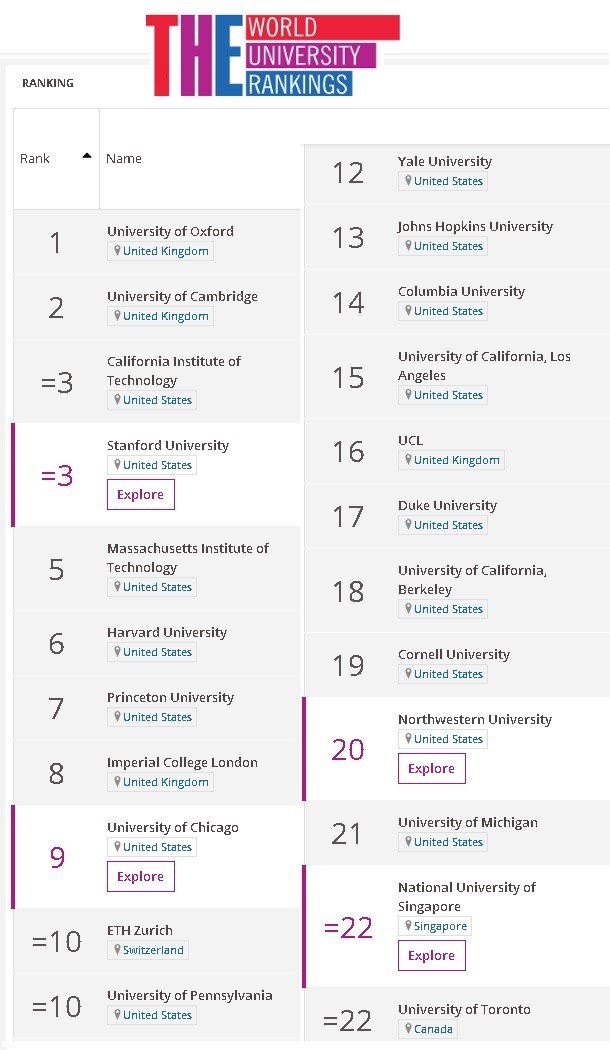Click the pin icon under Yale University
This screenshot has height=1050, width=610.
click(407, 181)
